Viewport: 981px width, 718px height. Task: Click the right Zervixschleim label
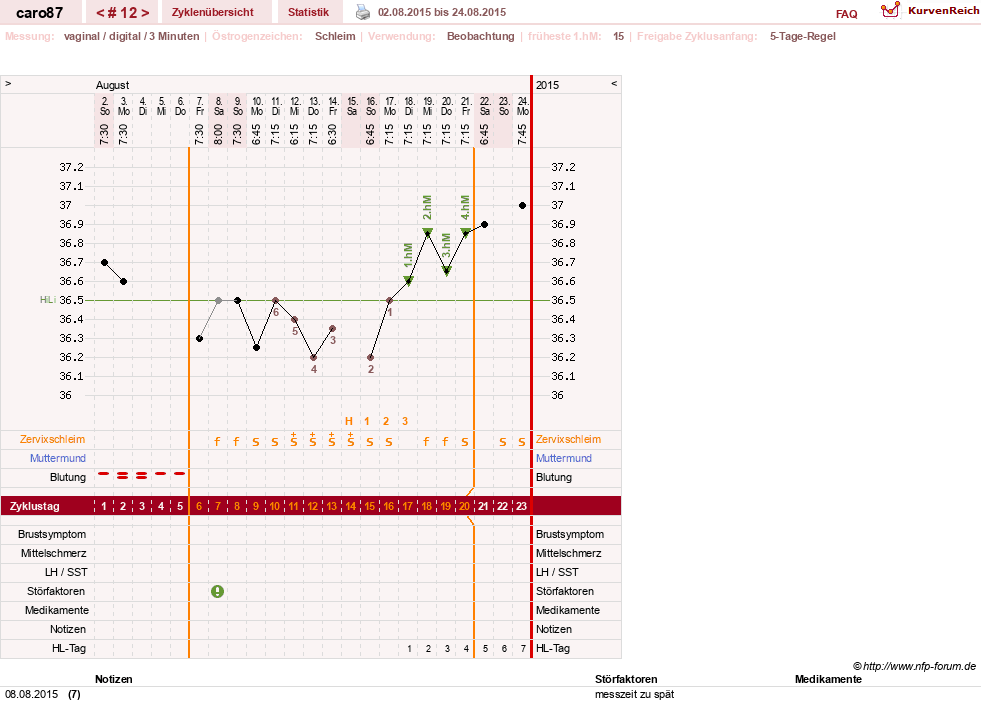point(568,439)
